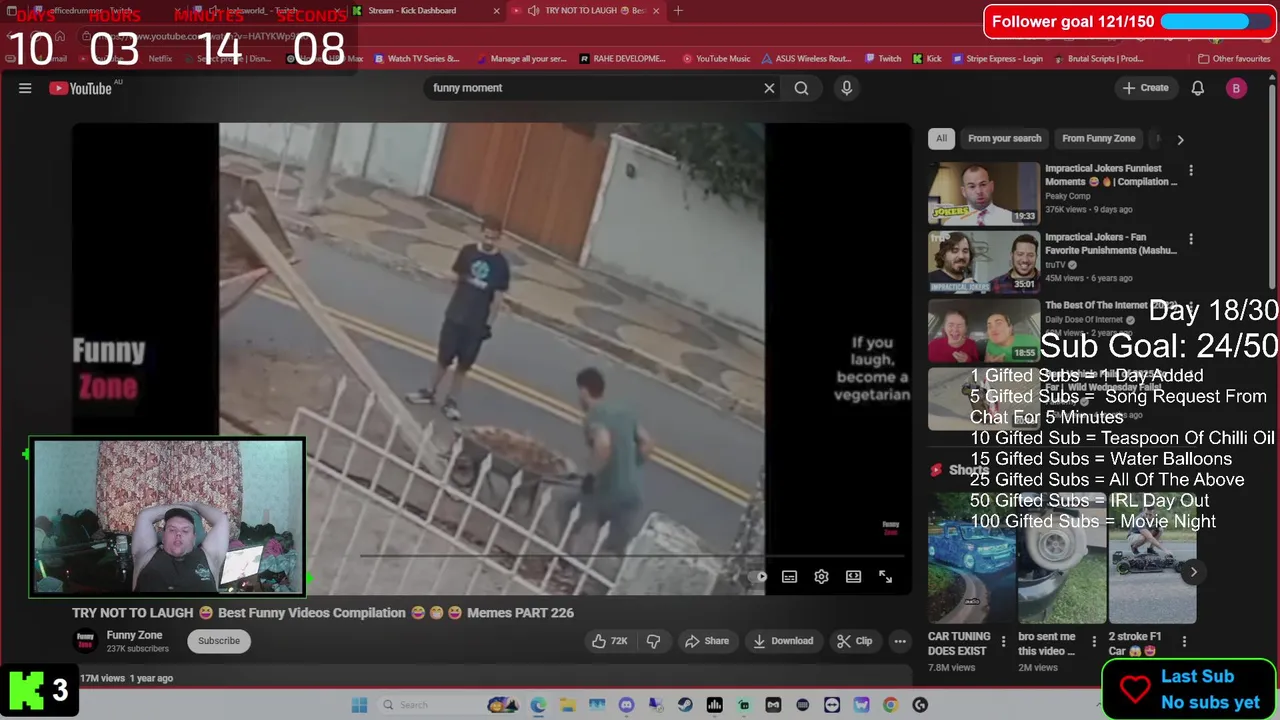Subscribe to the Funny Zone channel
Viewport: 1280px width, 720px height.
click(219, 641)
